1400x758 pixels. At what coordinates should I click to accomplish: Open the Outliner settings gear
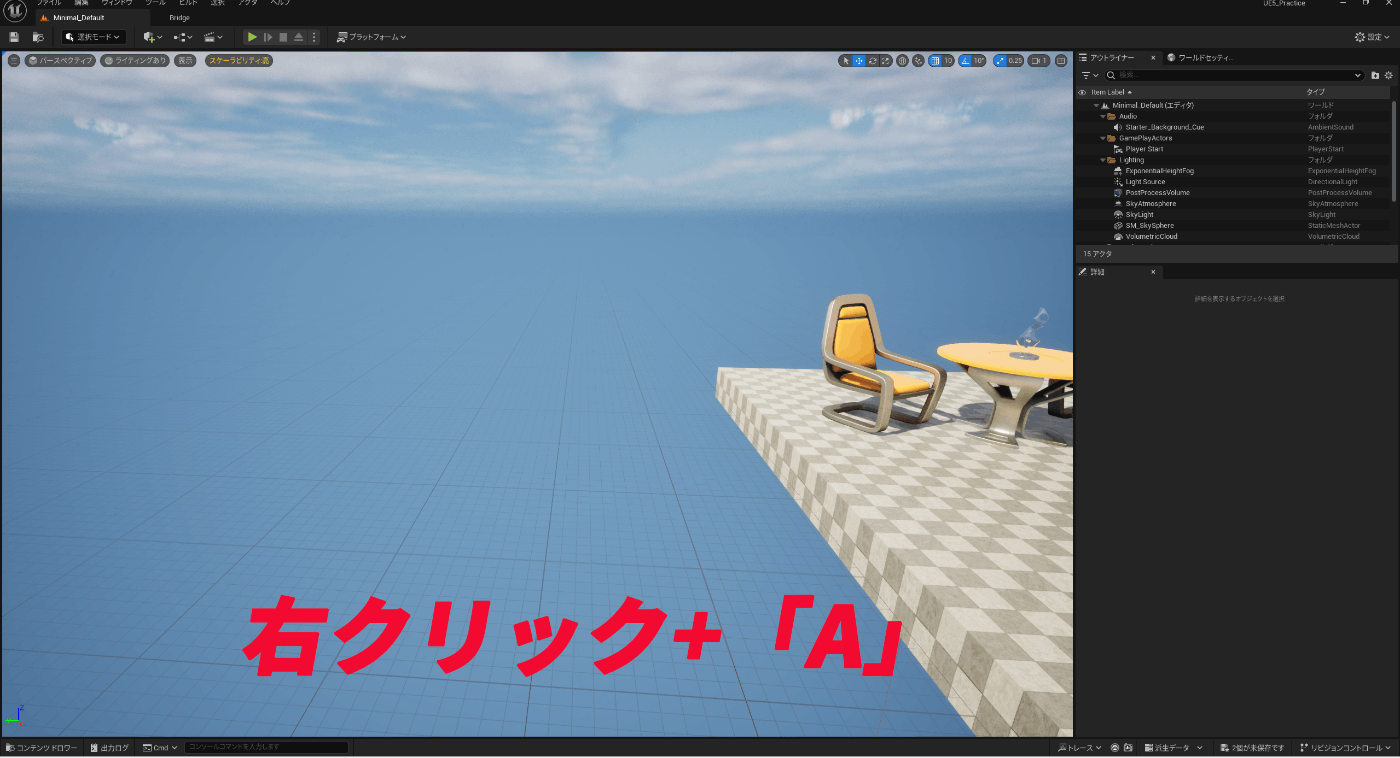point(1389,75)
